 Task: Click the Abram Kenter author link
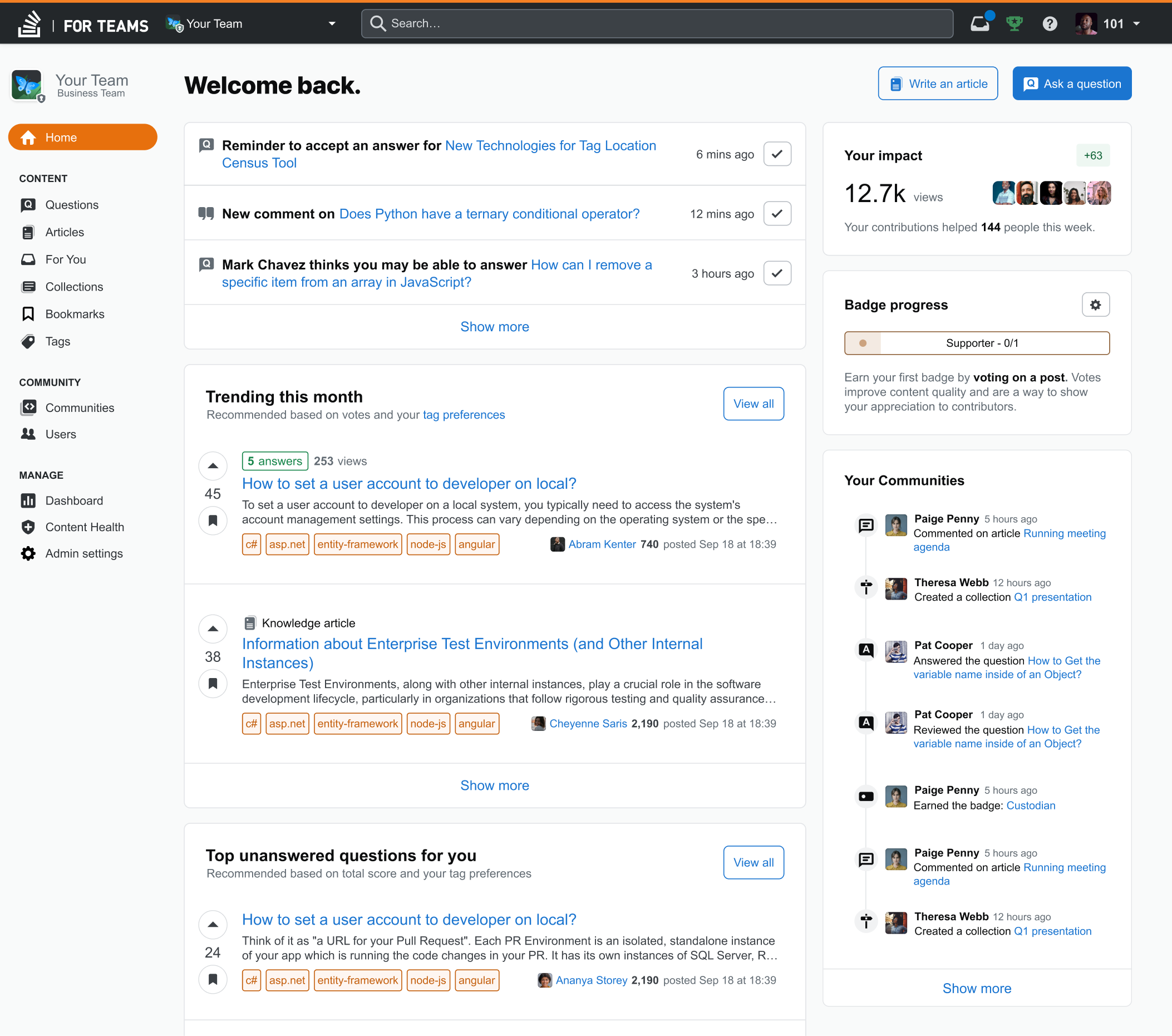point(602,544)
